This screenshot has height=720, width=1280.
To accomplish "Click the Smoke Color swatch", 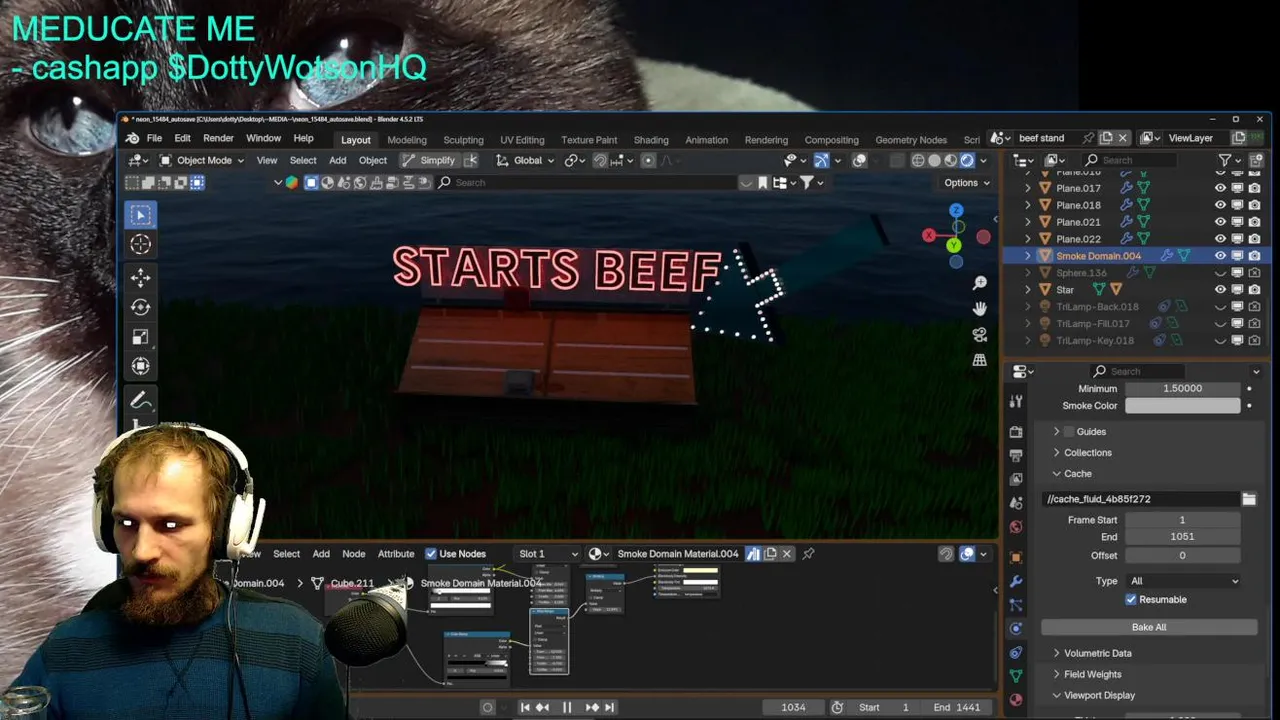I will 1183,406.
